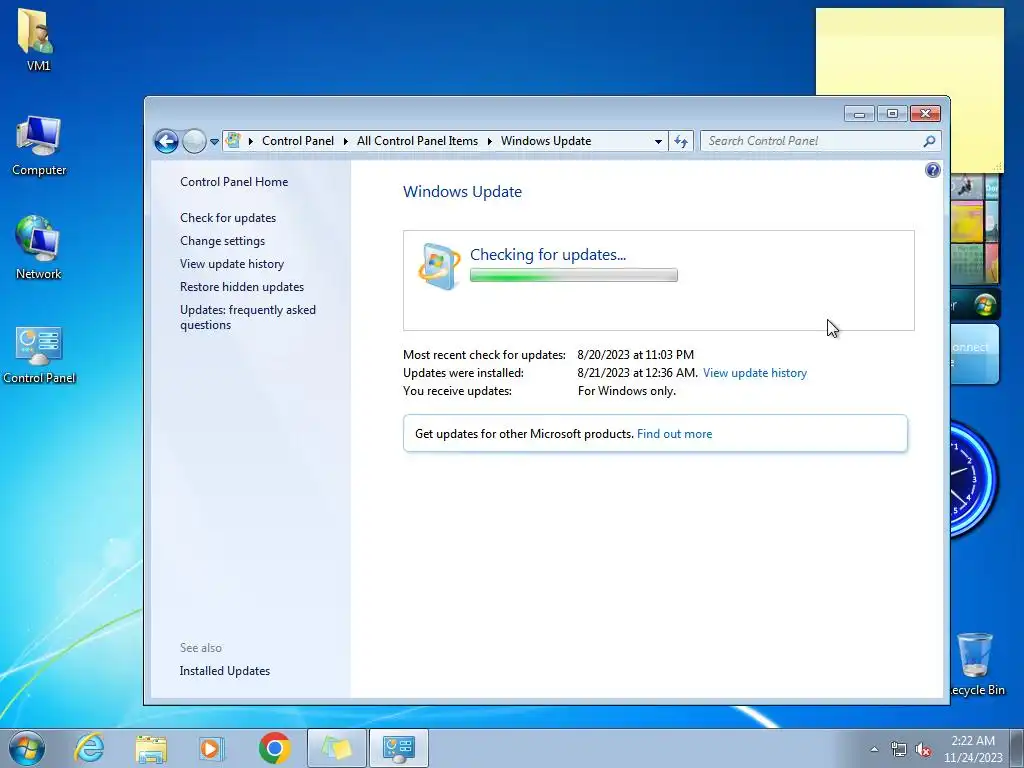The image size is (1024, 768).
Task: Click Check for updates link
Action: pyautogui.click(x=228, y=217)
